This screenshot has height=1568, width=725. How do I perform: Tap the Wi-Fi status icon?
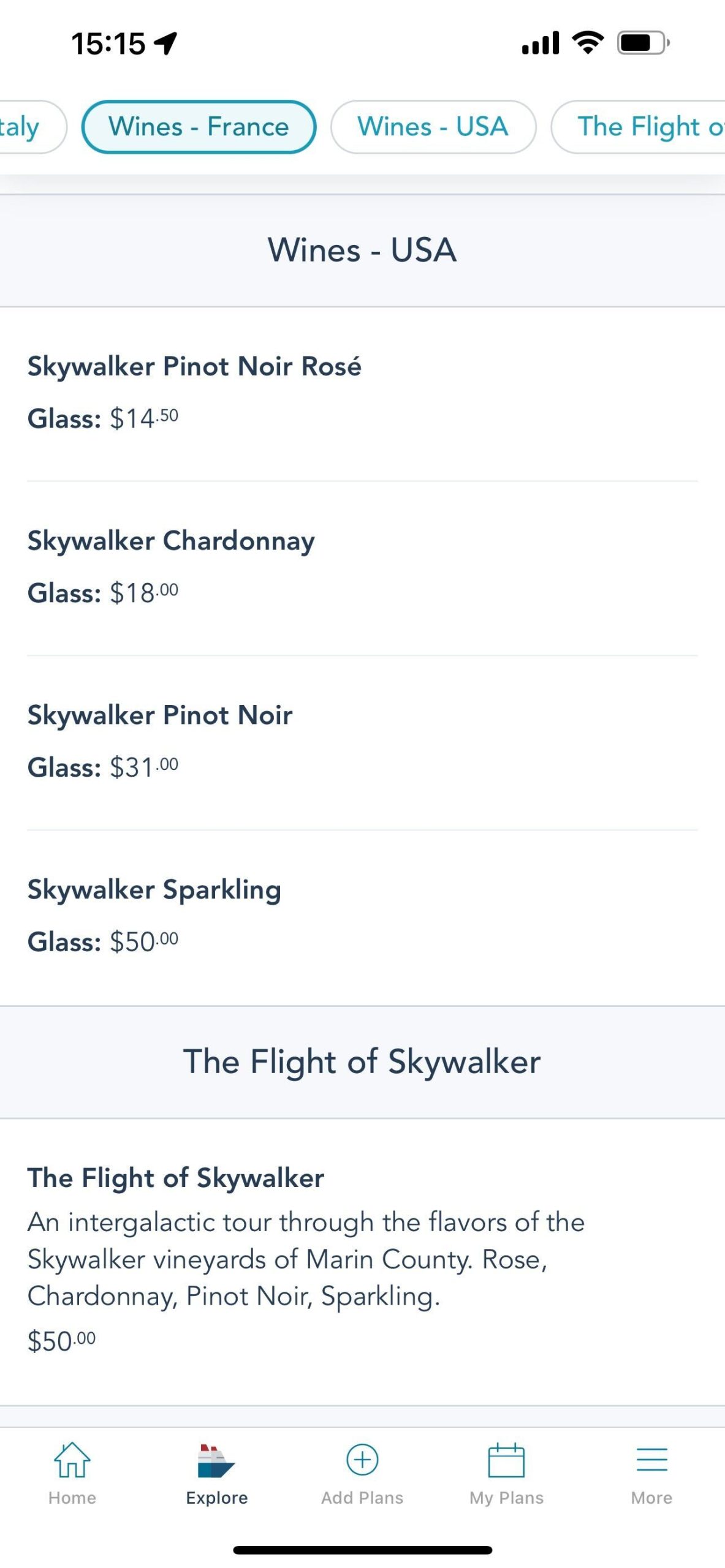coord(587,43)
